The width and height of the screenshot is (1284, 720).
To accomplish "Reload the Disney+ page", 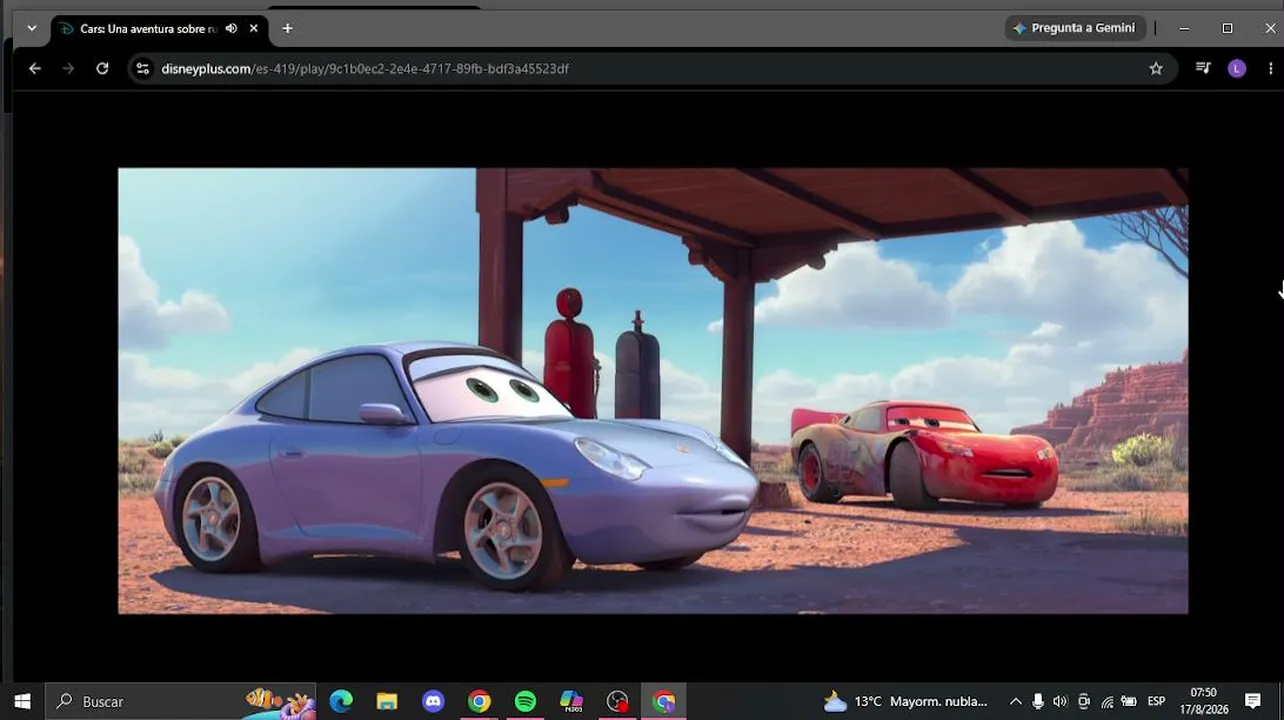I will coord(102,68).
